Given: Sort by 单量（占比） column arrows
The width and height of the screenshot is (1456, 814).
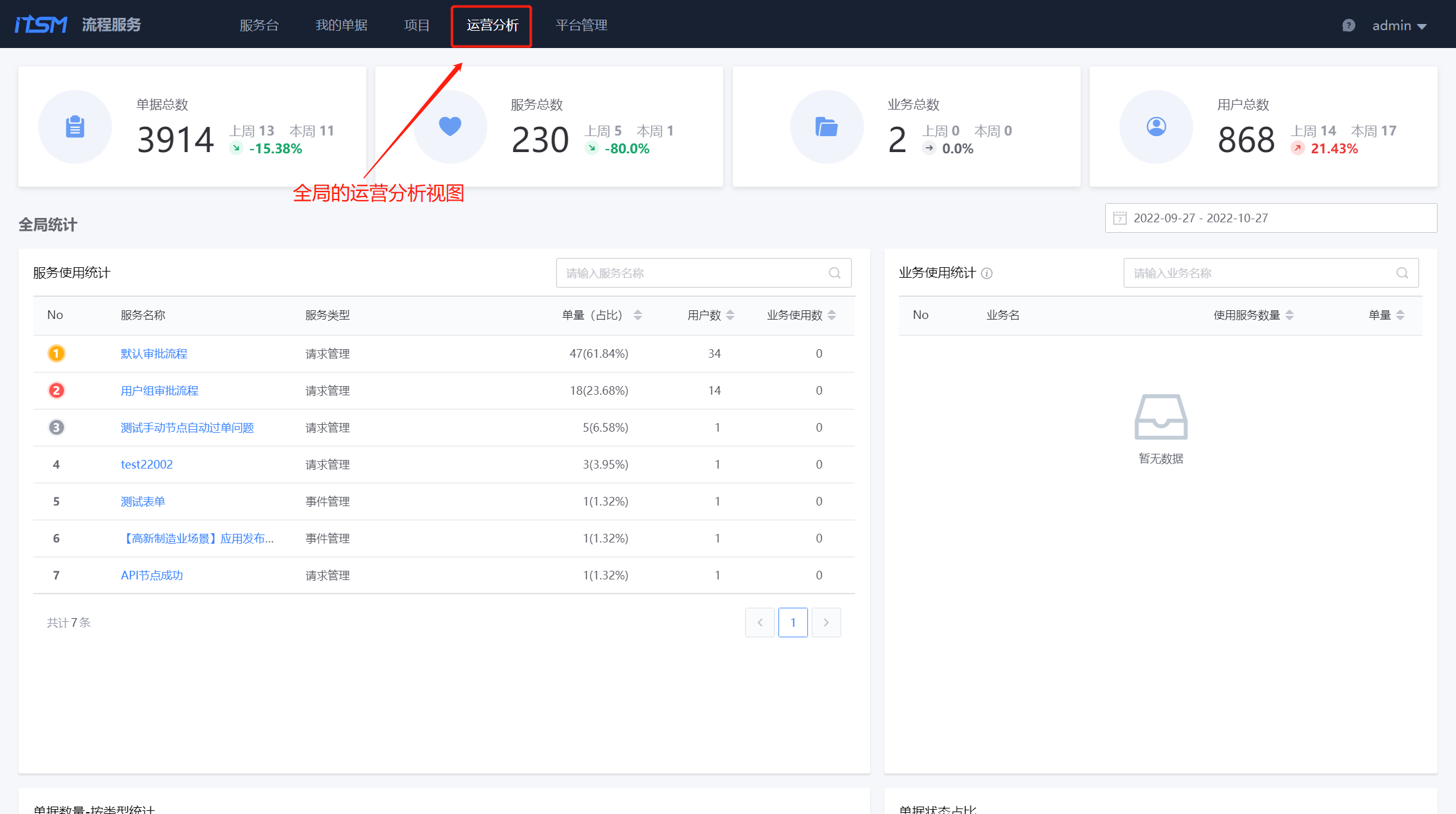Looking at the screenshot, I should pos(638,315).
